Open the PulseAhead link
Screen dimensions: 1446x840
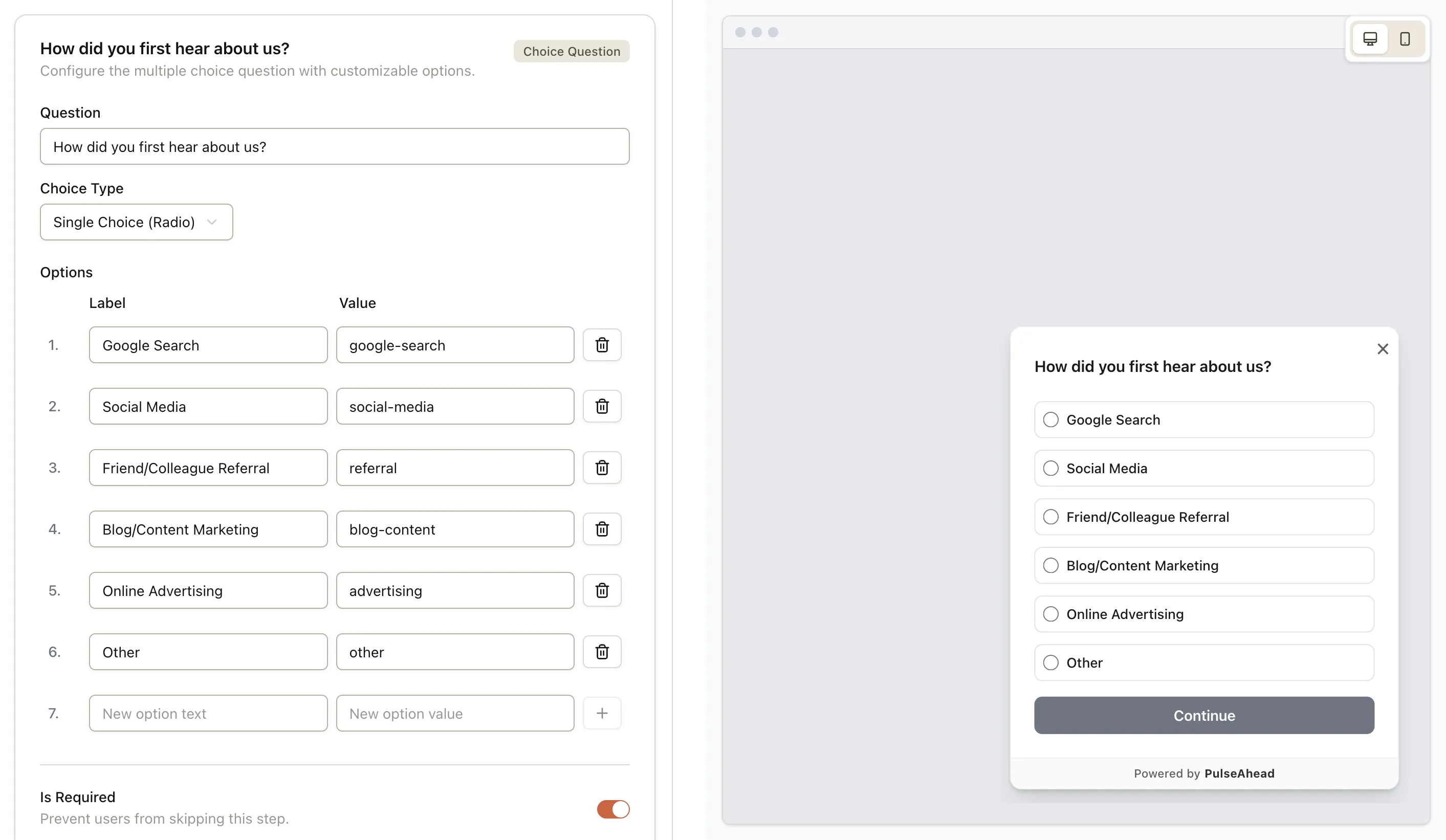pyautogui.click(x=1239, y=773)
